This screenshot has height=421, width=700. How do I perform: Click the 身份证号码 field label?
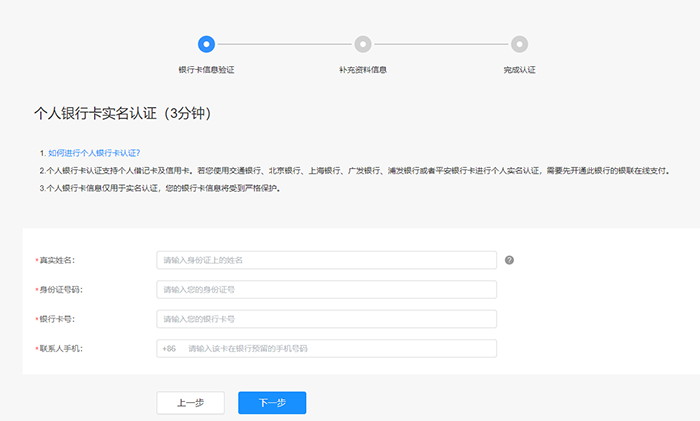pyautogui.click(x=60, y=290)
